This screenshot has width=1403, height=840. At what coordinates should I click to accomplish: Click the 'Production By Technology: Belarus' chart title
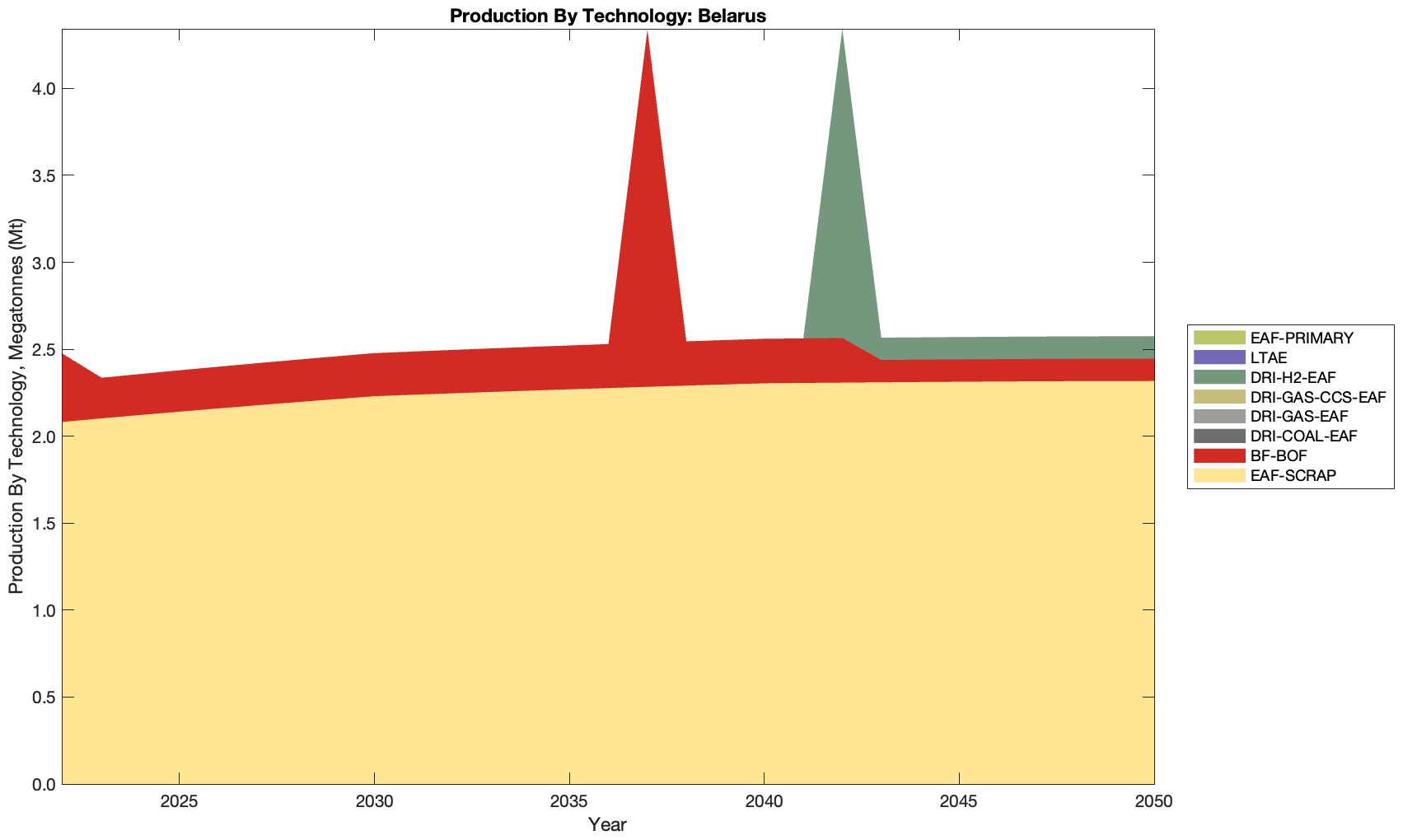608,16
